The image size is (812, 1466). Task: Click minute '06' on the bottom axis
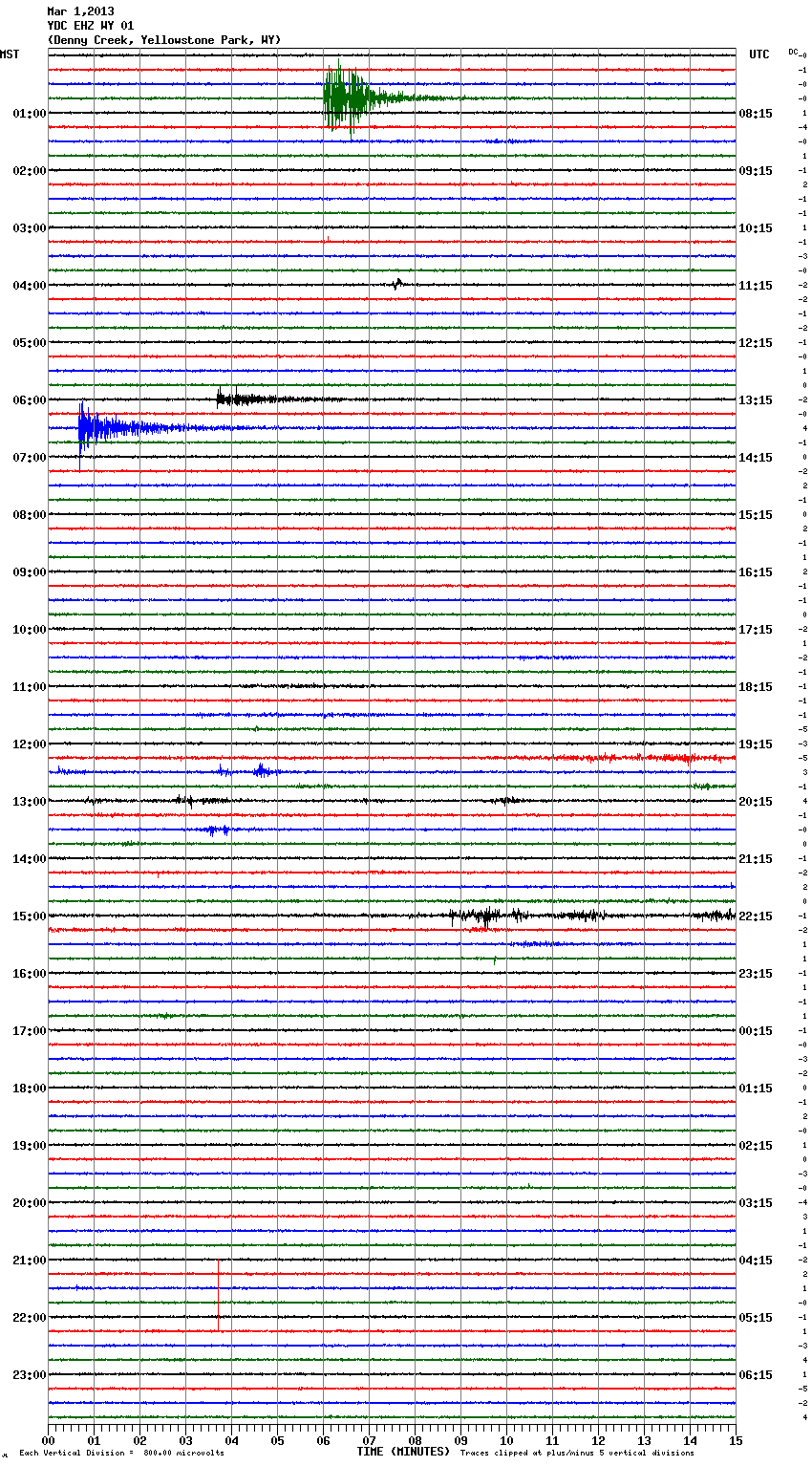point(323,1440)
